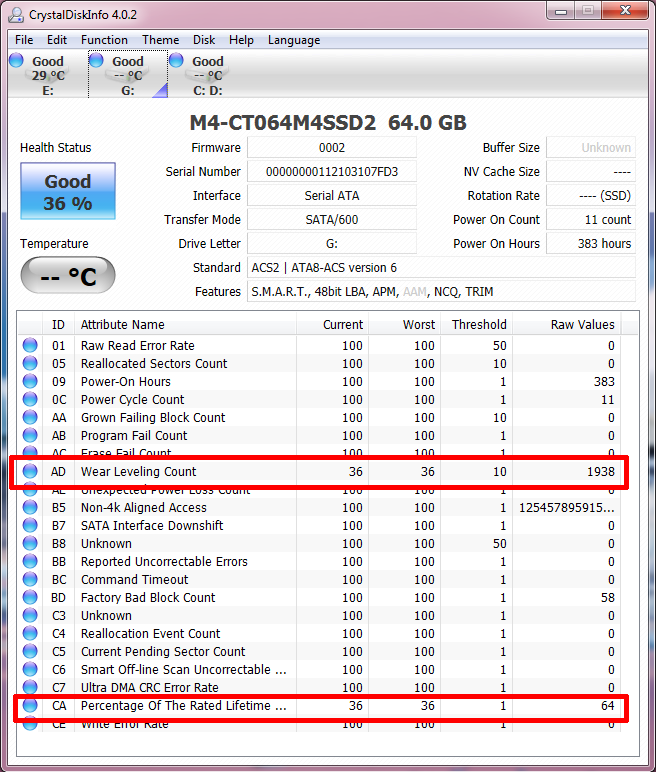Click the Drive Letter field G:
This screenshot has height=772, width=656.
pos(332,244)
